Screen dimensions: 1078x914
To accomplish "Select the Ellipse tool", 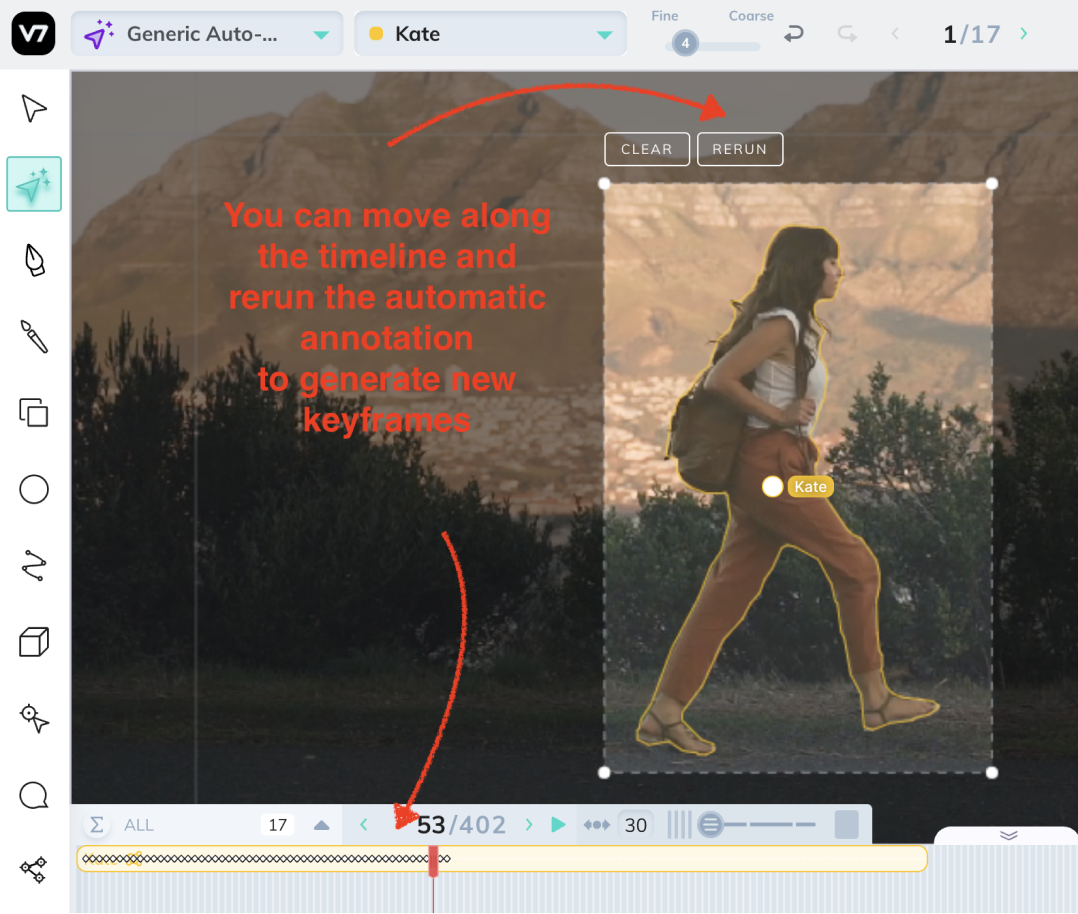I will [32, 489].
